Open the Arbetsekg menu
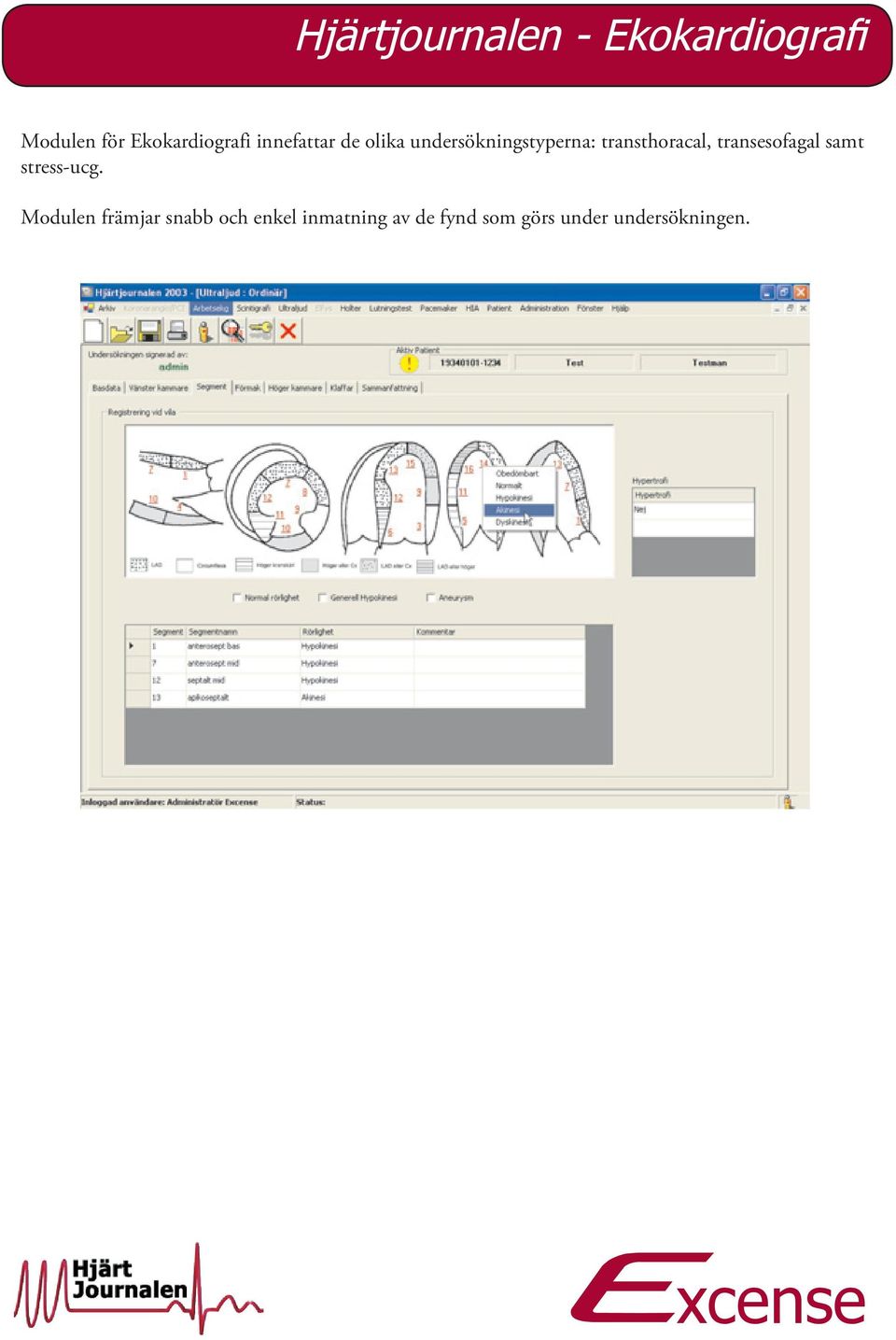 pyautogui.click(x=211, y=308)
